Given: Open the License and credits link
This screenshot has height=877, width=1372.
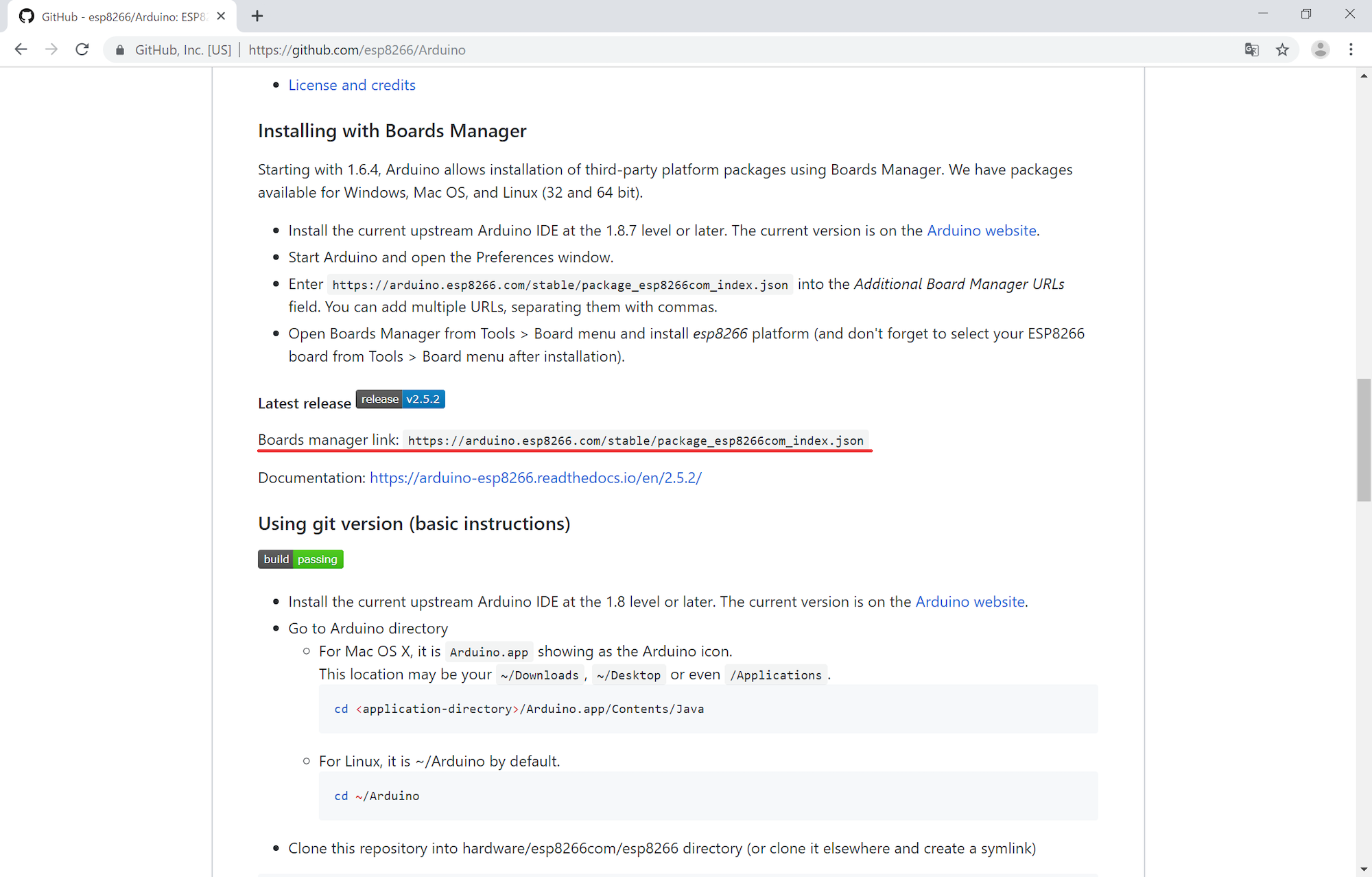Looking at the screenshot, I should (351, 85).
